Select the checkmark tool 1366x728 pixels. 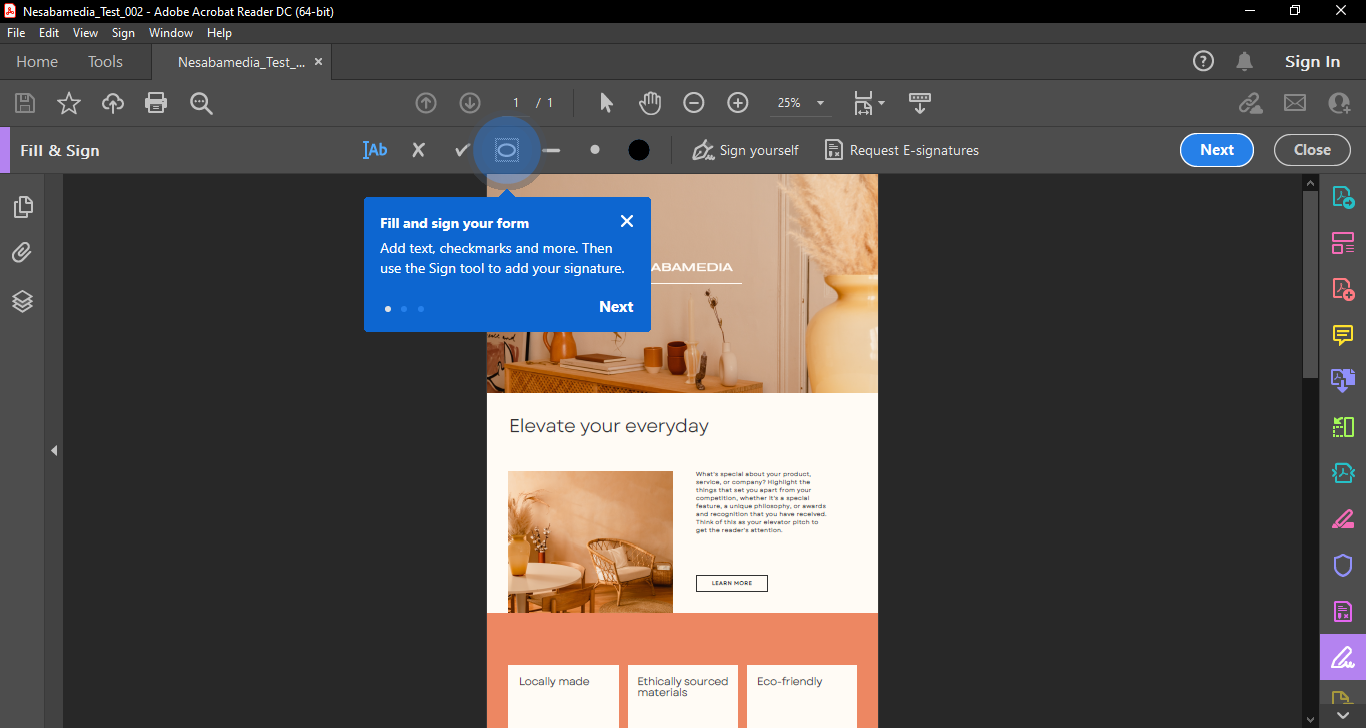[x=461, y=150]
